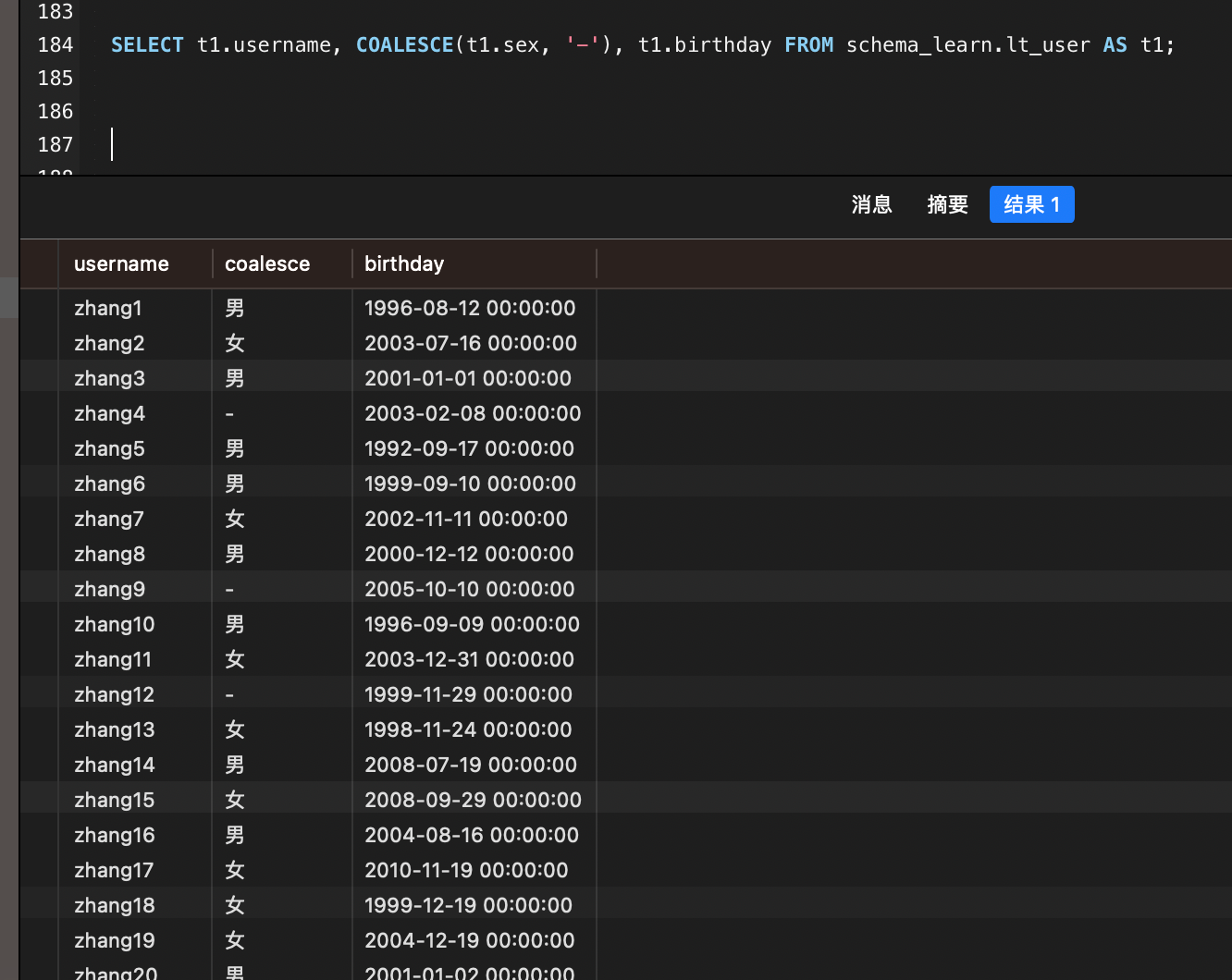
Task: Click birthday 2008-07-19 00:00:00
Action: (x=471, y=765)
